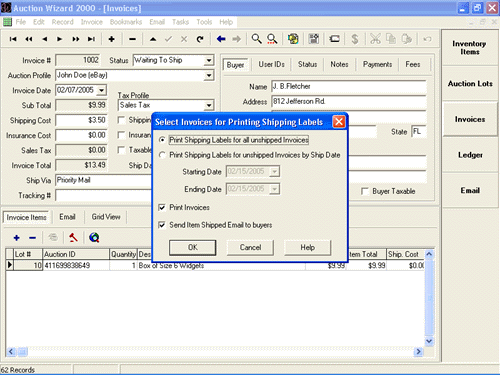The image size is (500, 375).
Task: Click the refresh record icon in the toolbar
Action: click(x=200, y=39)
